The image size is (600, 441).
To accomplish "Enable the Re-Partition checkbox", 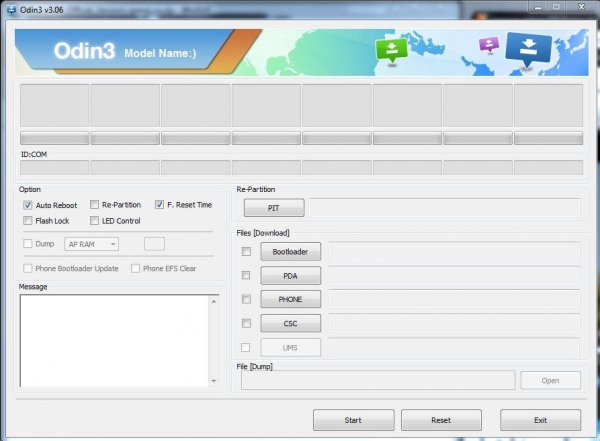I will (94, 204).
